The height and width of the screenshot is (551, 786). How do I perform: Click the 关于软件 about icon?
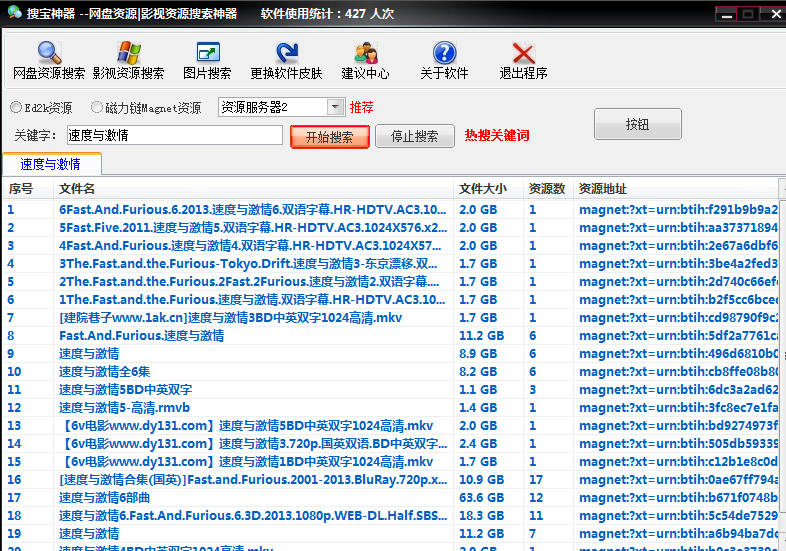444,60
